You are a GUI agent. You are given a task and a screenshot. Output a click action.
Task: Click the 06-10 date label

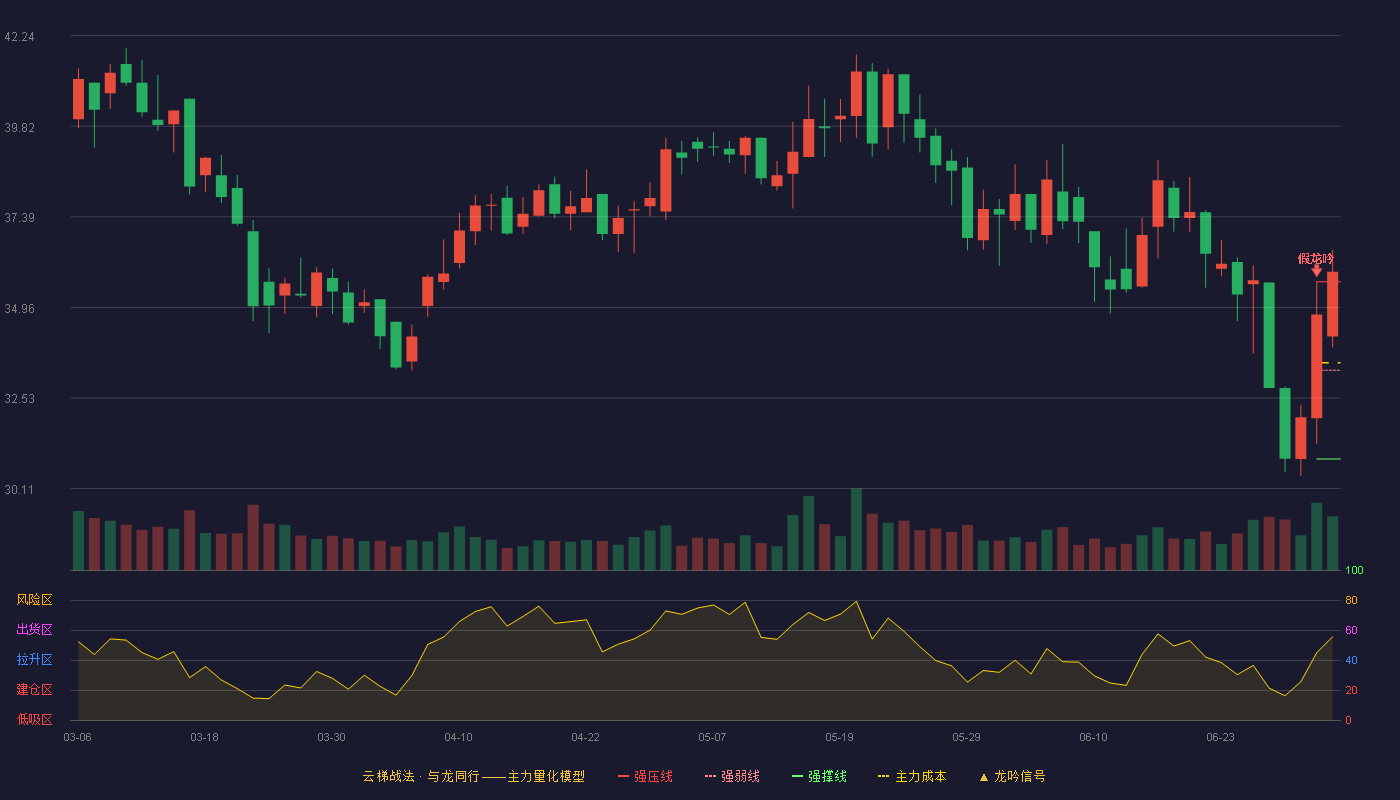click(1093, 737)
